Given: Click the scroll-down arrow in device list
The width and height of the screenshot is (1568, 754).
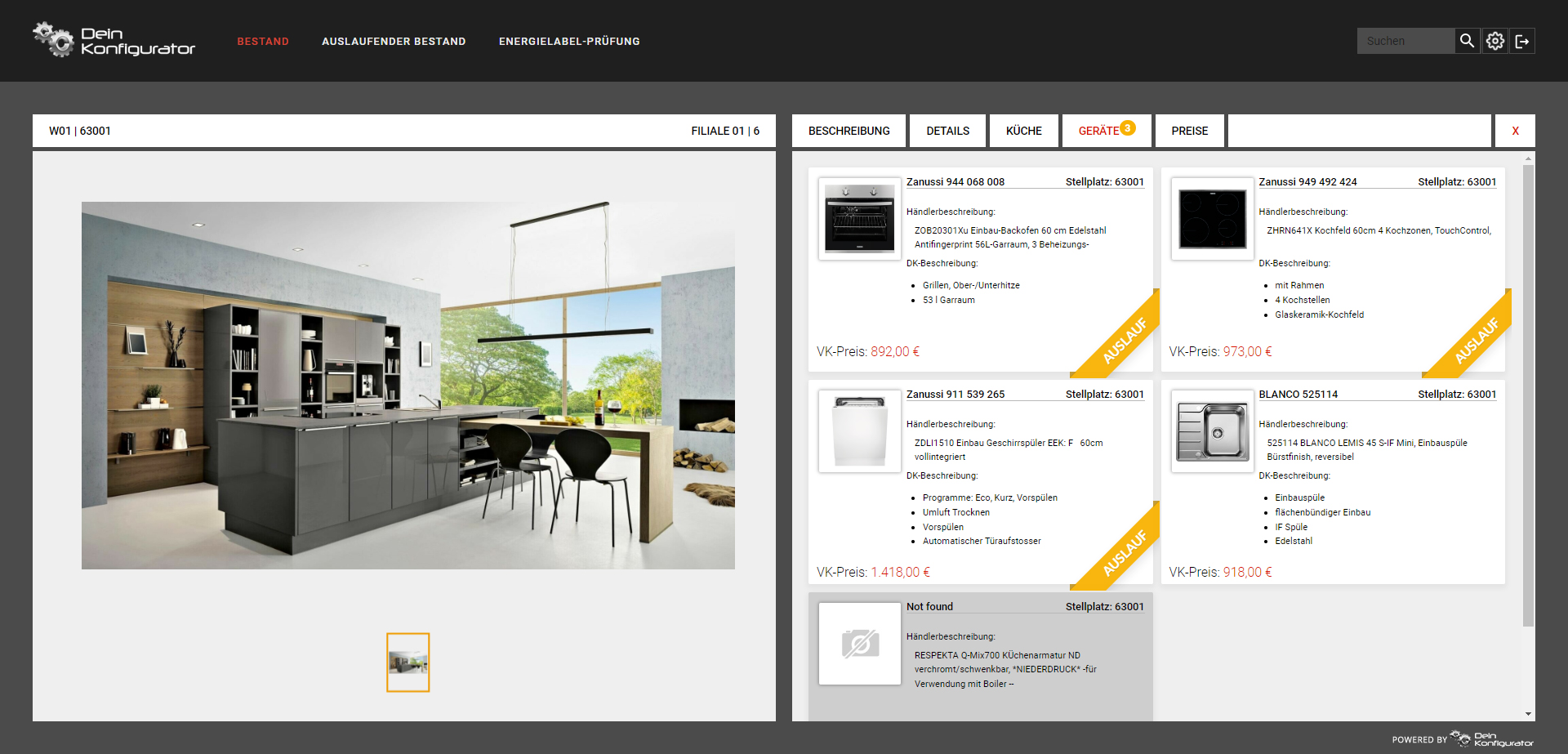Looking at the screenshot, I should (1528, 714).
